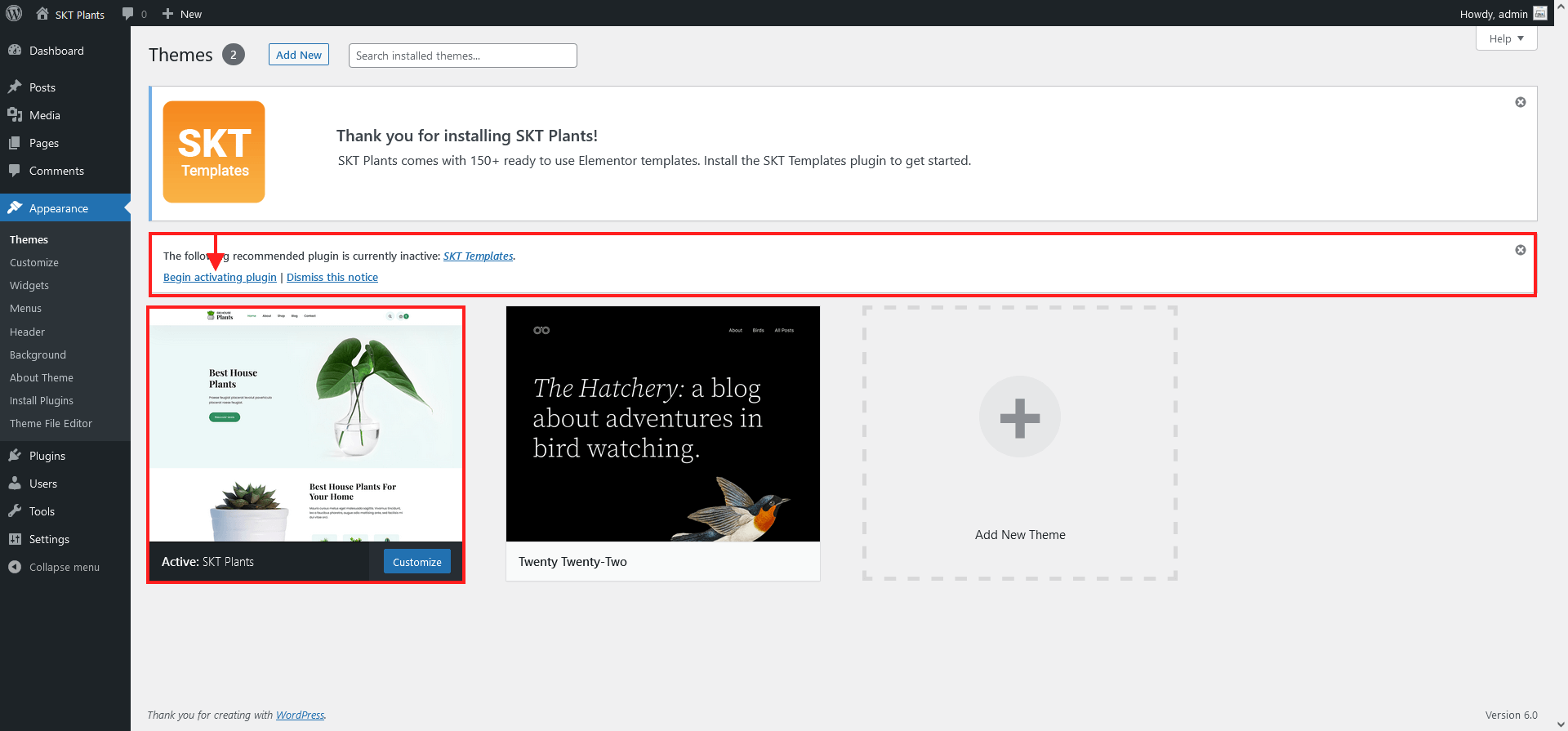This screenshot has width=1568, height=731.
Task: Click the SKT Templates orange logo
Action: point(214,152)
